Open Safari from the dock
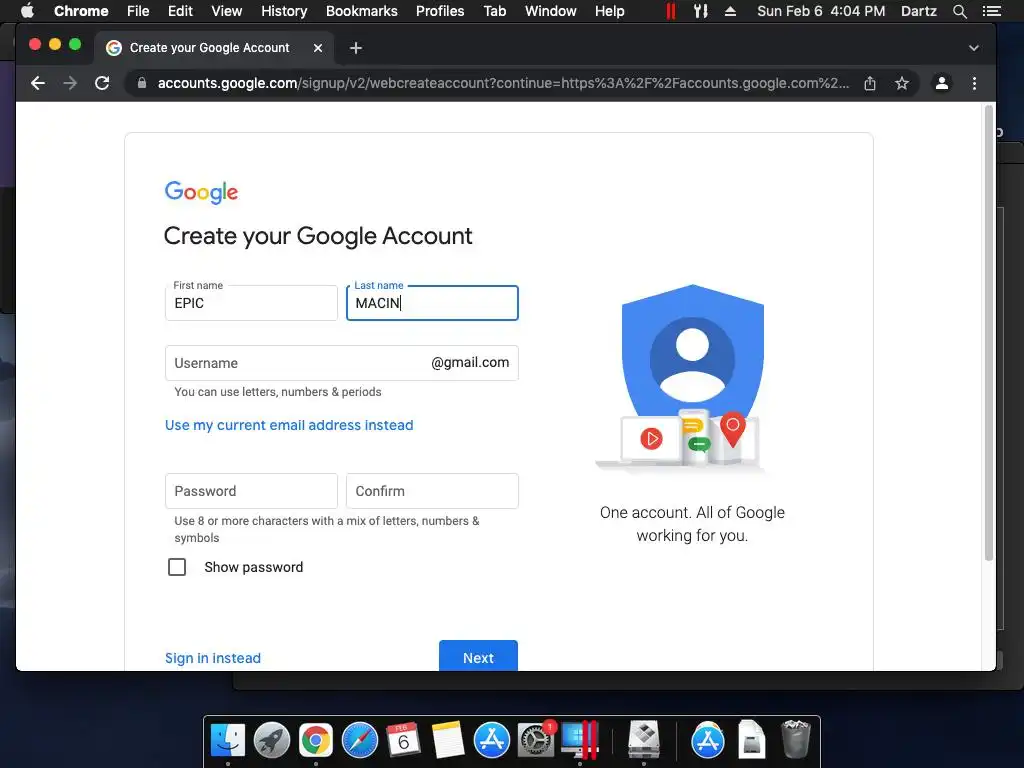The image size is (1024, 768). tap(360, 741)
